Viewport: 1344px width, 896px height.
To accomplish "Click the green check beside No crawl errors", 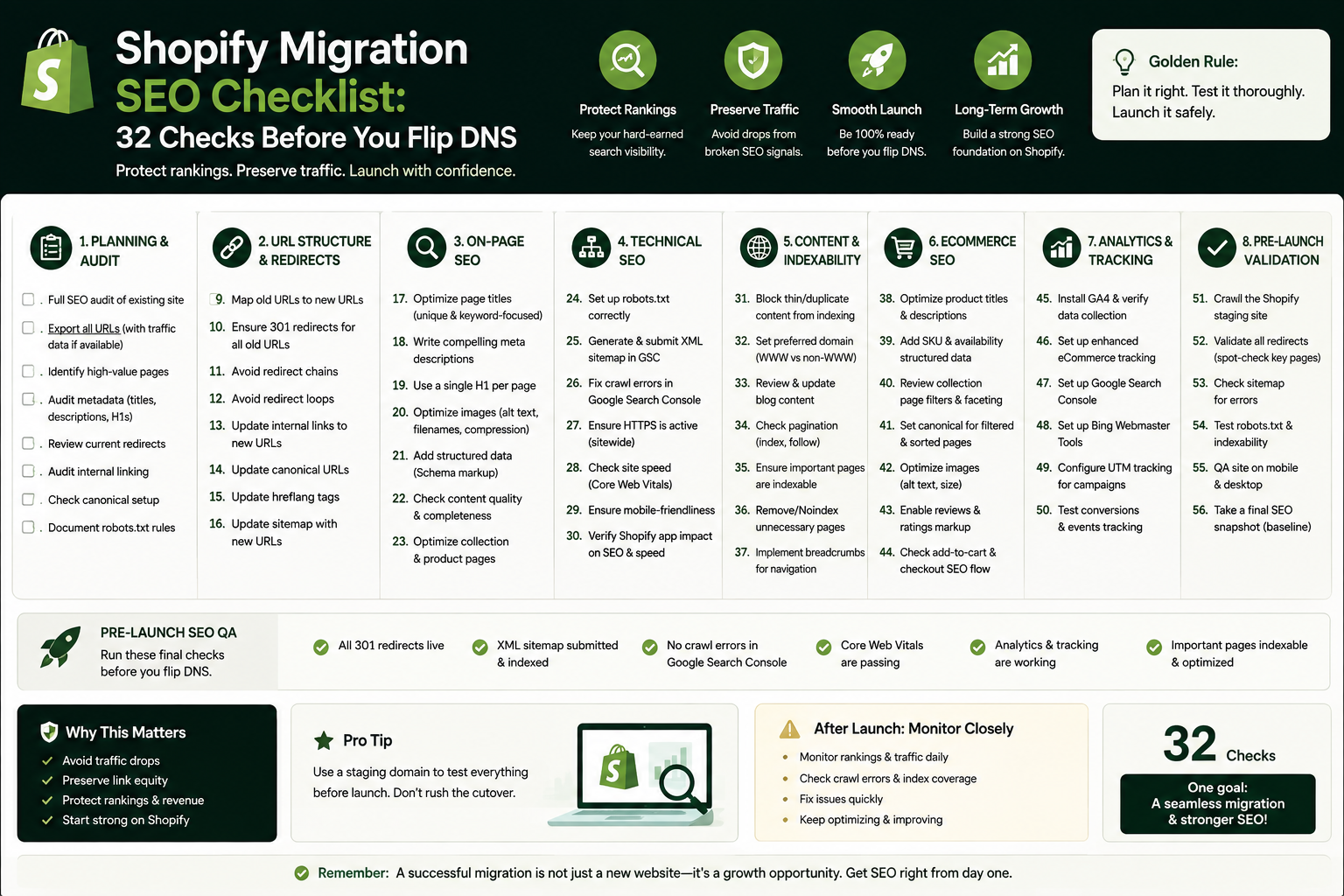I will pos(649,647).
